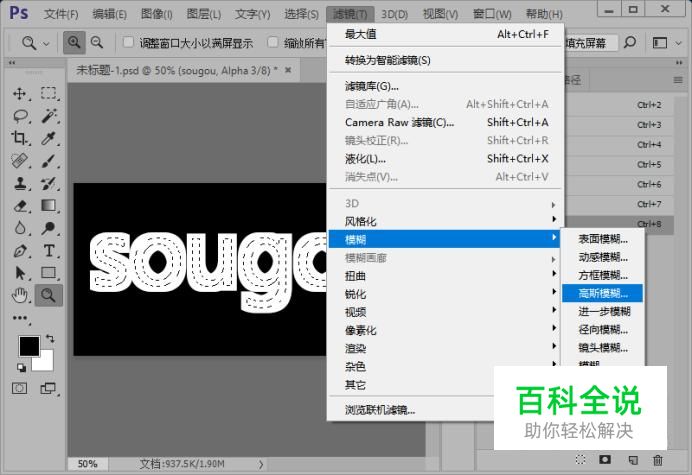Close the 未标题-1.psd document tab
The image size is (692, 475).
(288, 70)
